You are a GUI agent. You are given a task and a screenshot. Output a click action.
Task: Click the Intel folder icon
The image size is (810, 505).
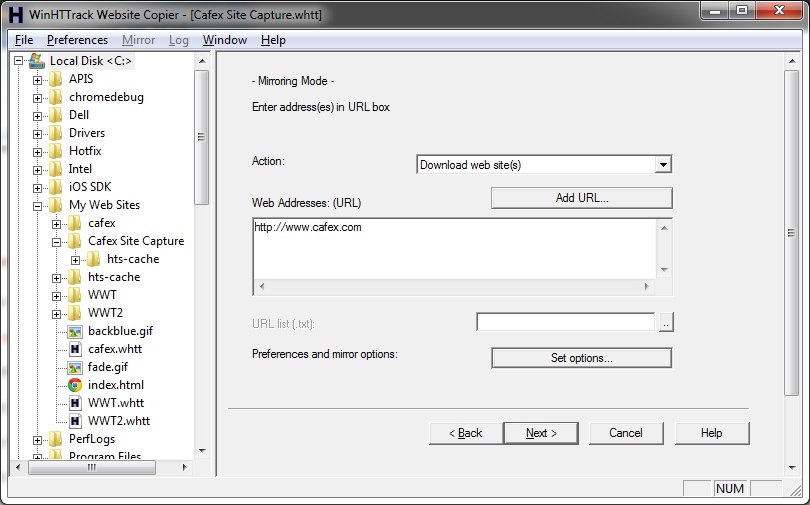55,169
